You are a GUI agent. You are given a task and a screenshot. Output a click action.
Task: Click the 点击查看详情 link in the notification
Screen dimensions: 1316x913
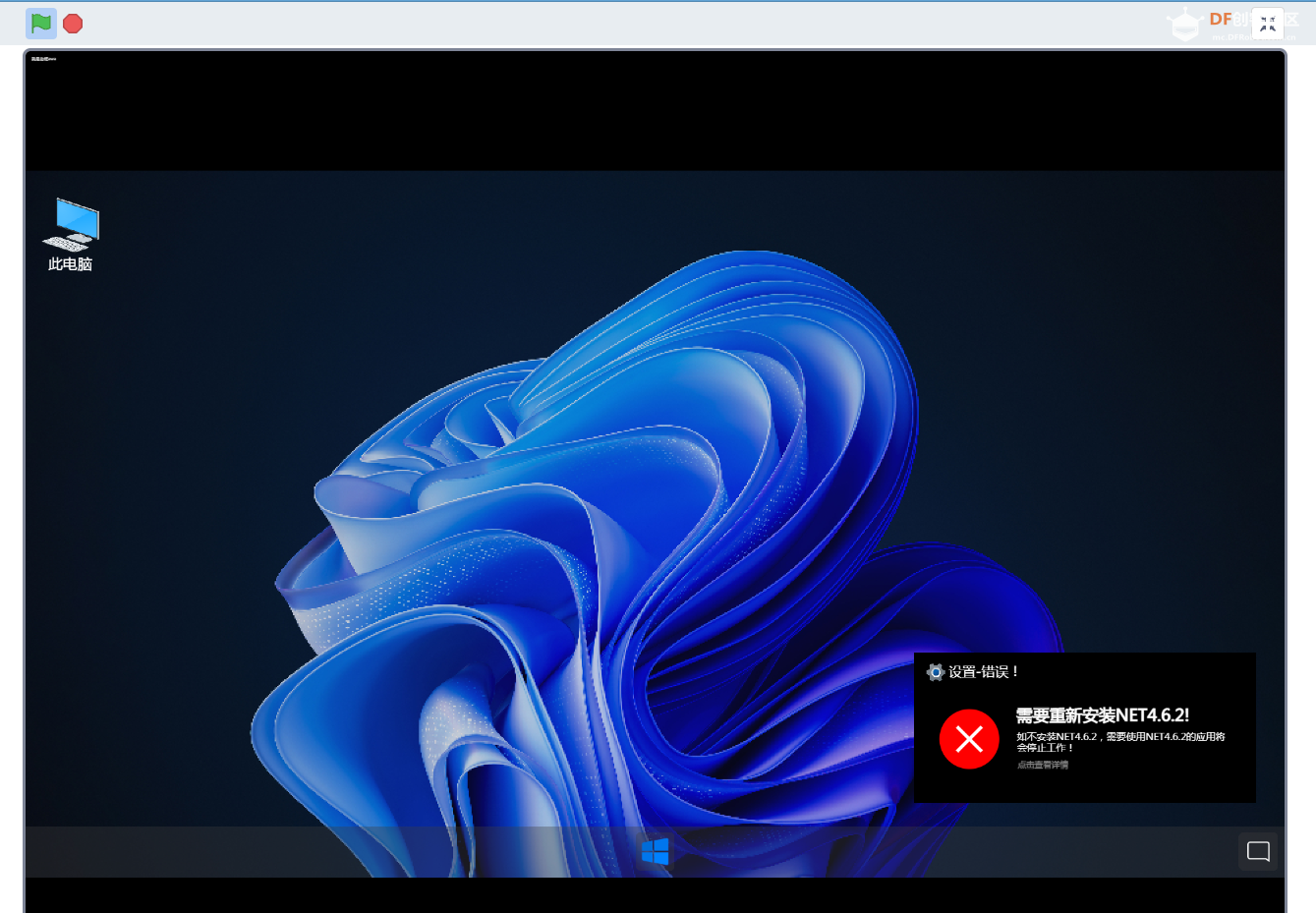(x=1043, y=765)
